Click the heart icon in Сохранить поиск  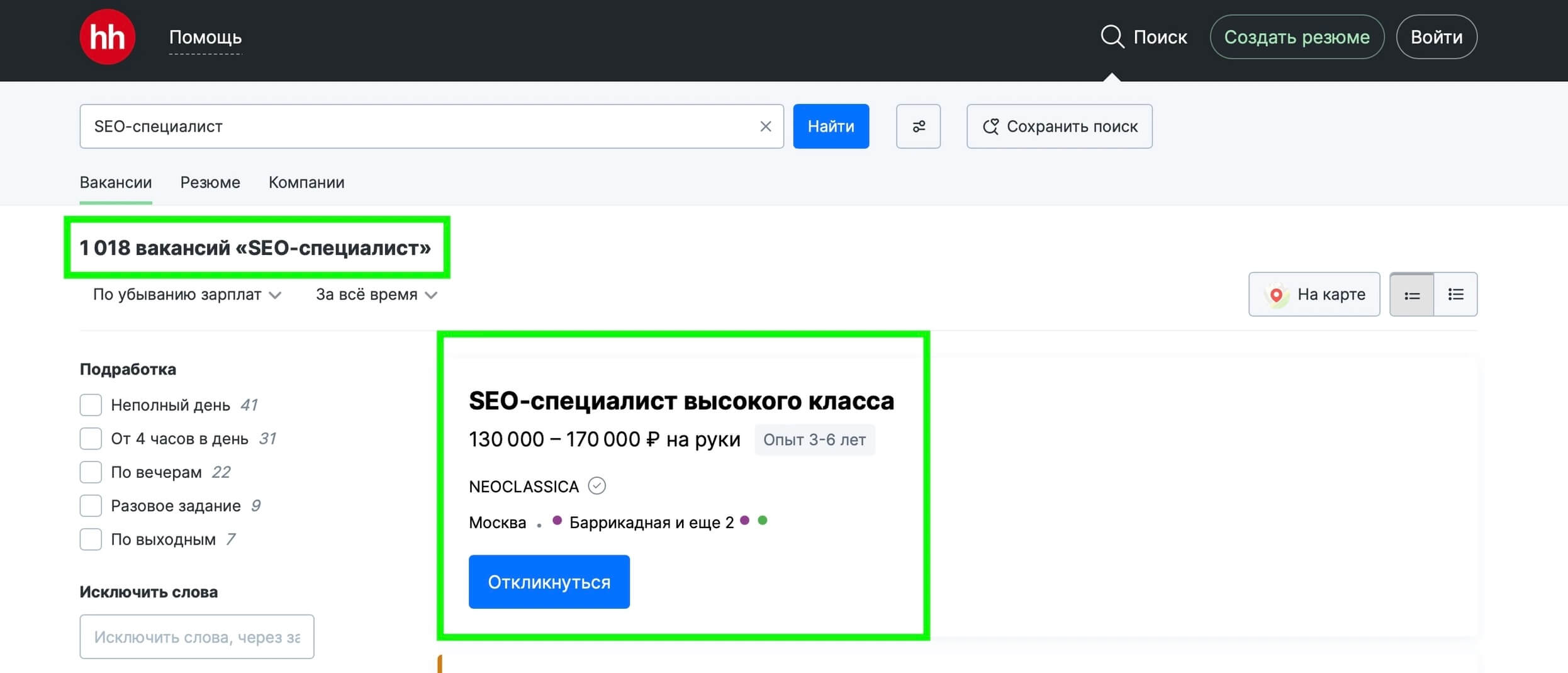[x=990, y=127]
